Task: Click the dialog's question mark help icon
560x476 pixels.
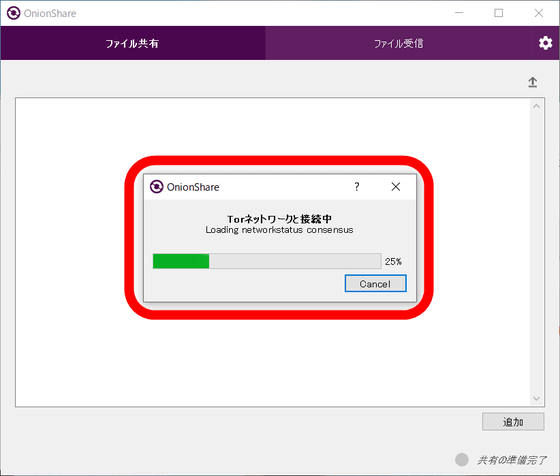Action: pyautogui.click(x=356, y=186)
